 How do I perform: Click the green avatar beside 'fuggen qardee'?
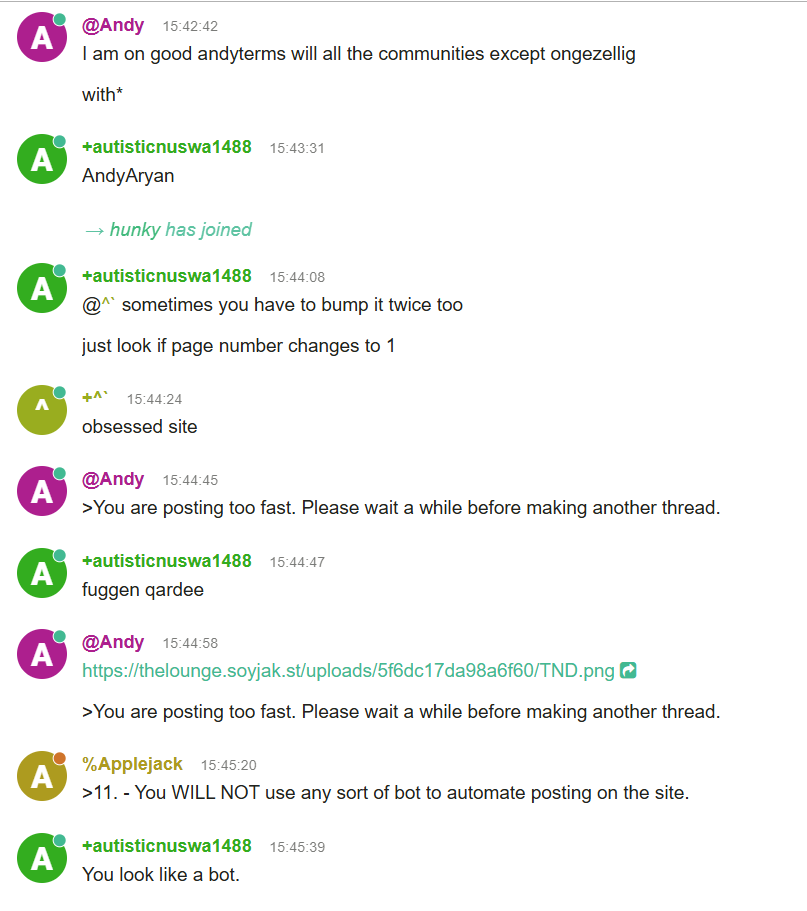tap(42, 573)
